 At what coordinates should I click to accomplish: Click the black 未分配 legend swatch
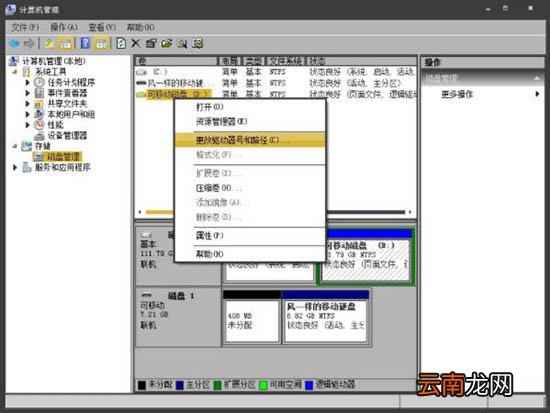point(142,385)
